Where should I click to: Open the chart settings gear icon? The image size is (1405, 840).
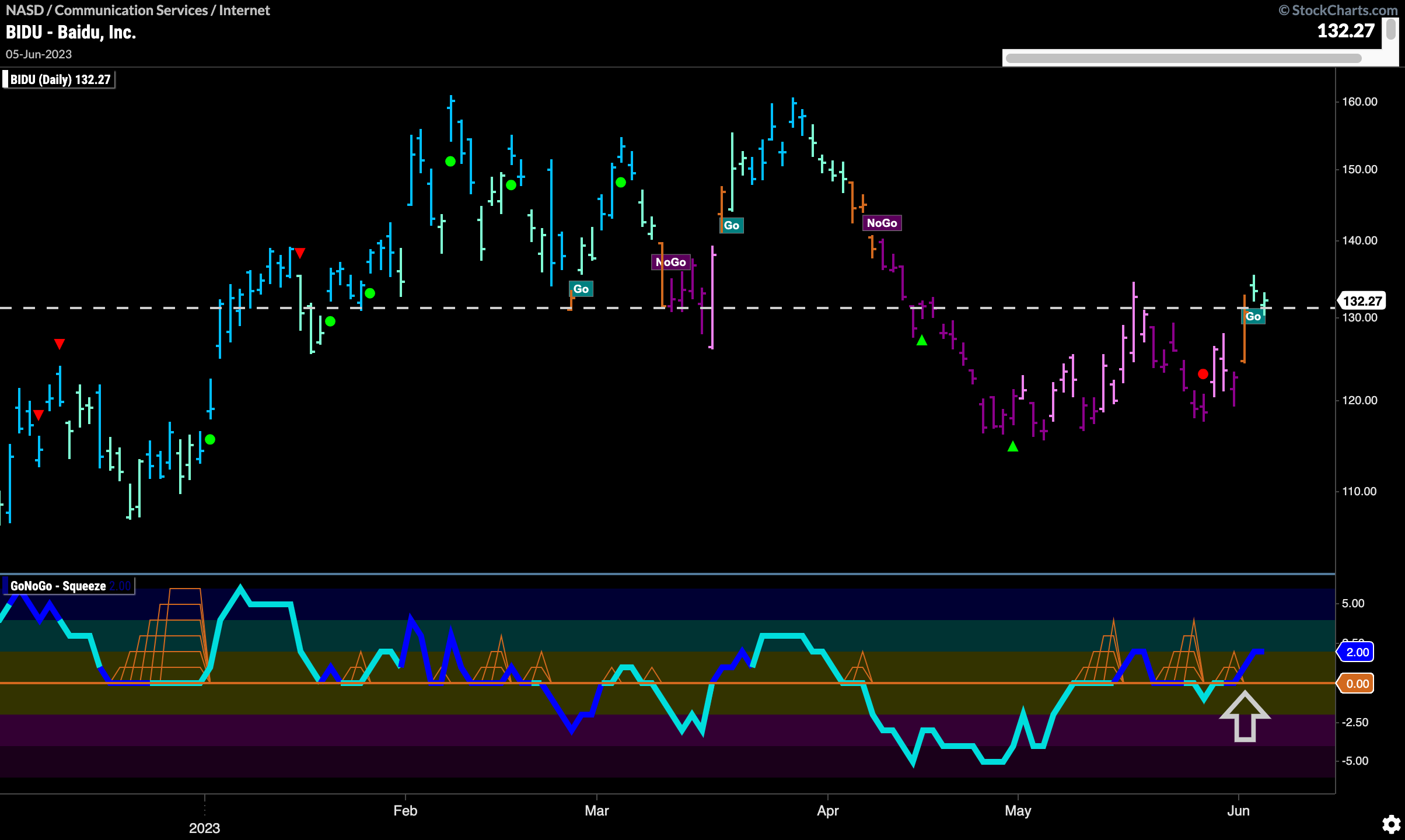1392,824
